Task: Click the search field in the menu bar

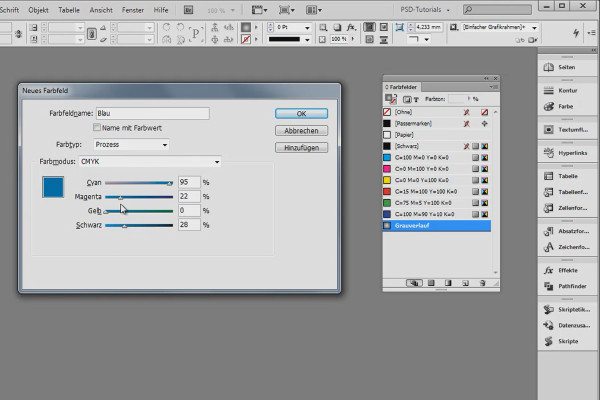Action: click(497, 10)
